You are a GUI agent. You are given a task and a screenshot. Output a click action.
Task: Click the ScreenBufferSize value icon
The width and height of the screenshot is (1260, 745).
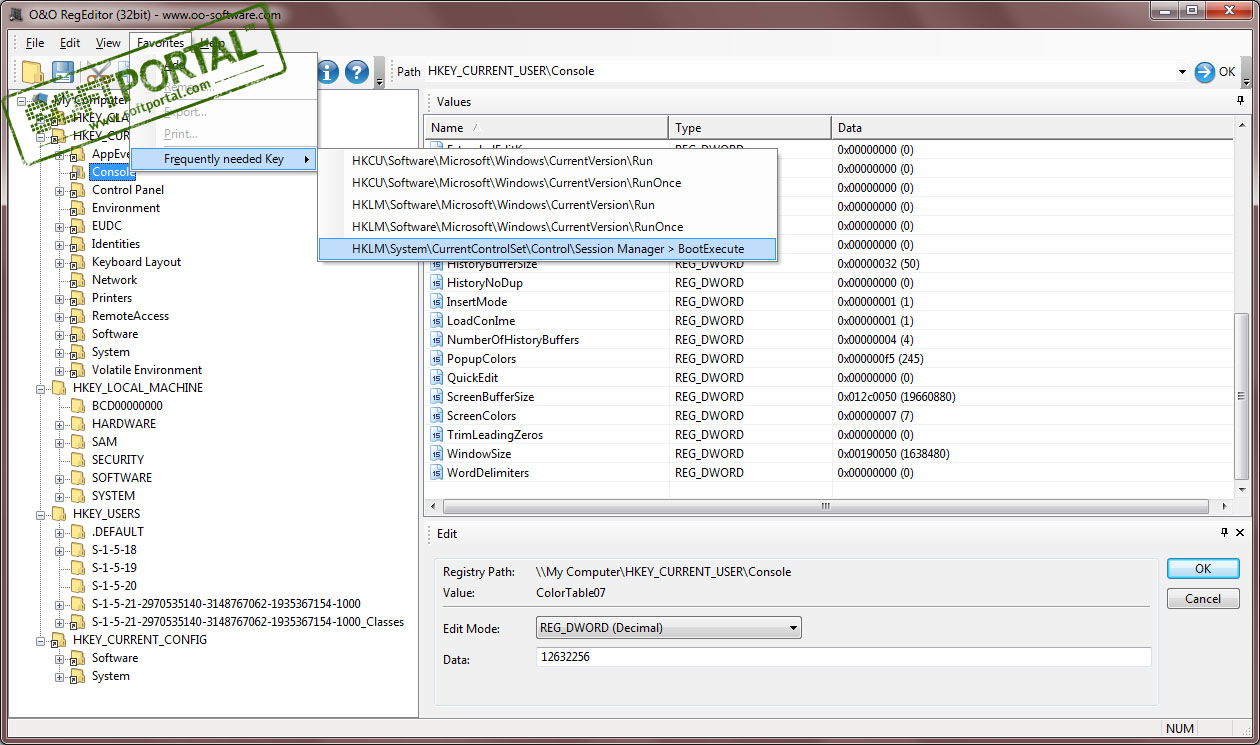tap(437, 397)
